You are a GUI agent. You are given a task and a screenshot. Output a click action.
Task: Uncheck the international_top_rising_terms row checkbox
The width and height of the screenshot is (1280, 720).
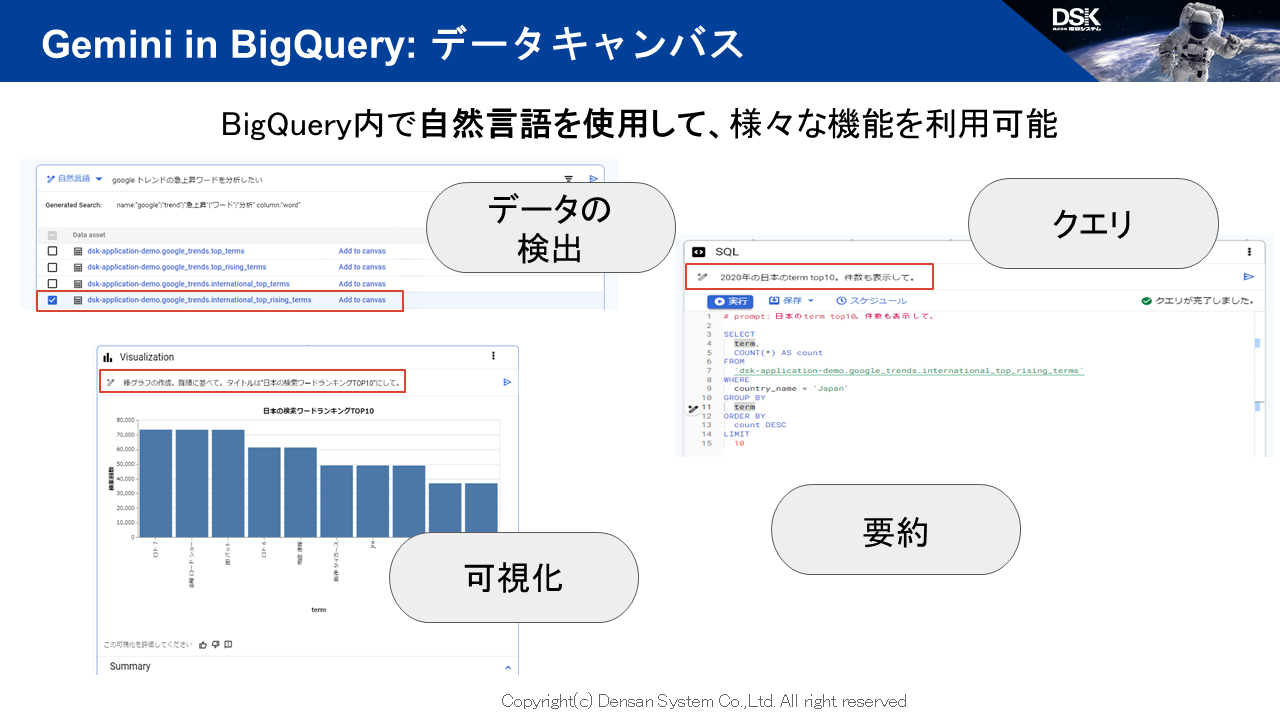pos(52,300)
